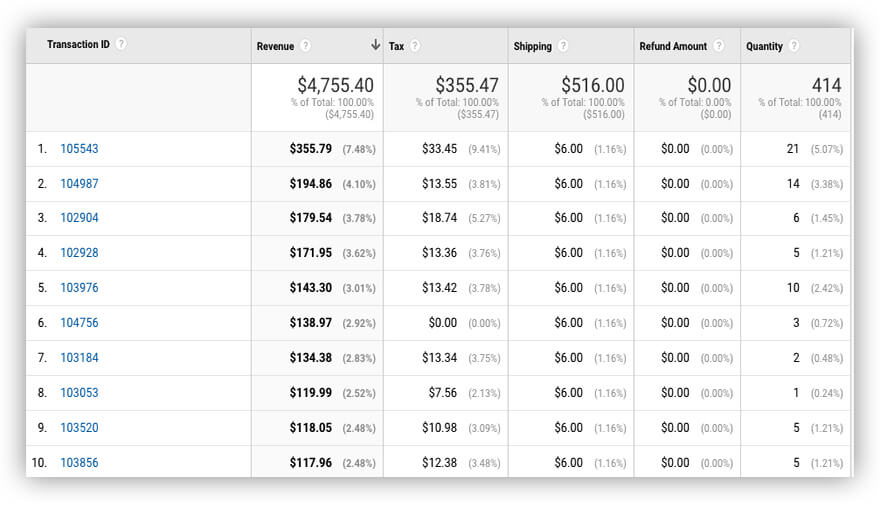The height and width of the screenshot is (505, 880).
Task: Click the Refund Amount help icon
Action: (719, 46)
